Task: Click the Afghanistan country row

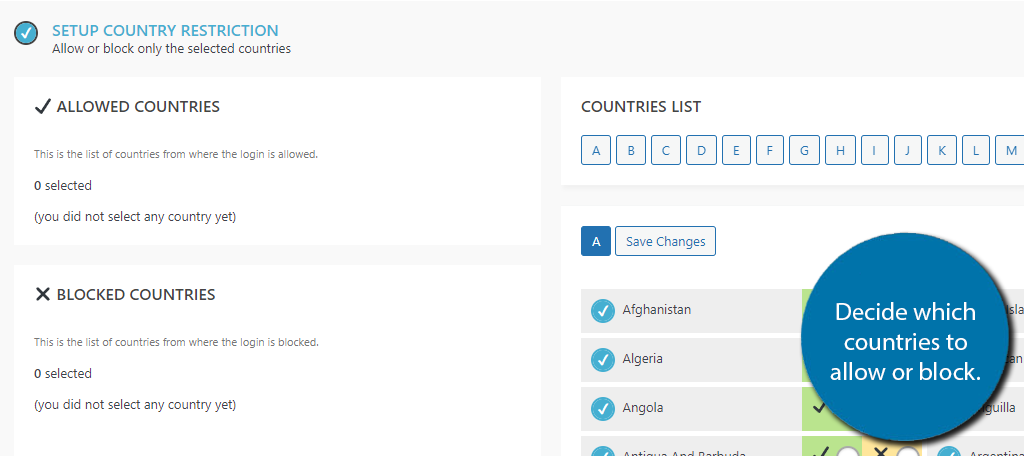Action: point(691,310)
